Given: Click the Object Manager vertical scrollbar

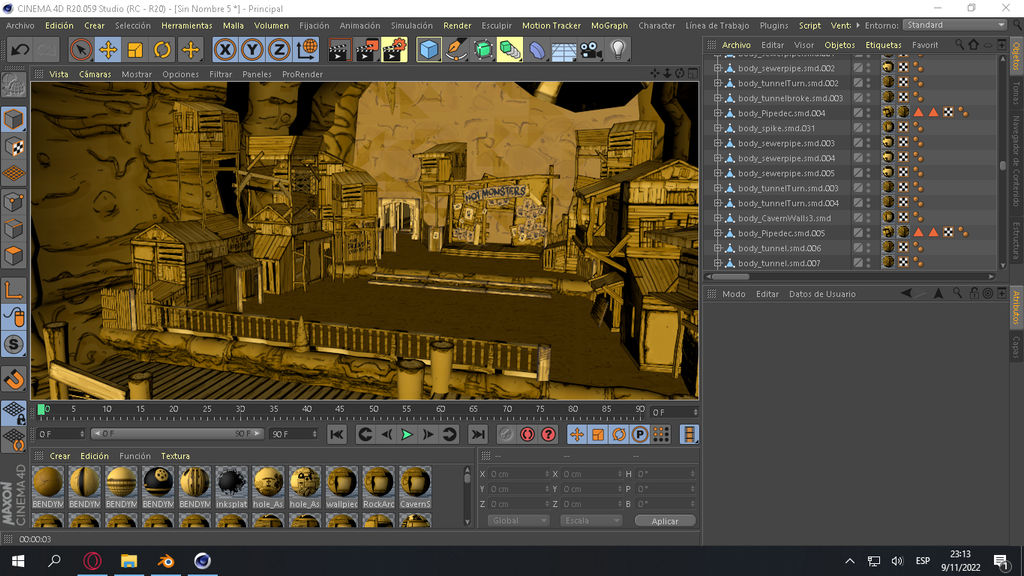Looking at the screenshot, I should tap(1003, 166).
